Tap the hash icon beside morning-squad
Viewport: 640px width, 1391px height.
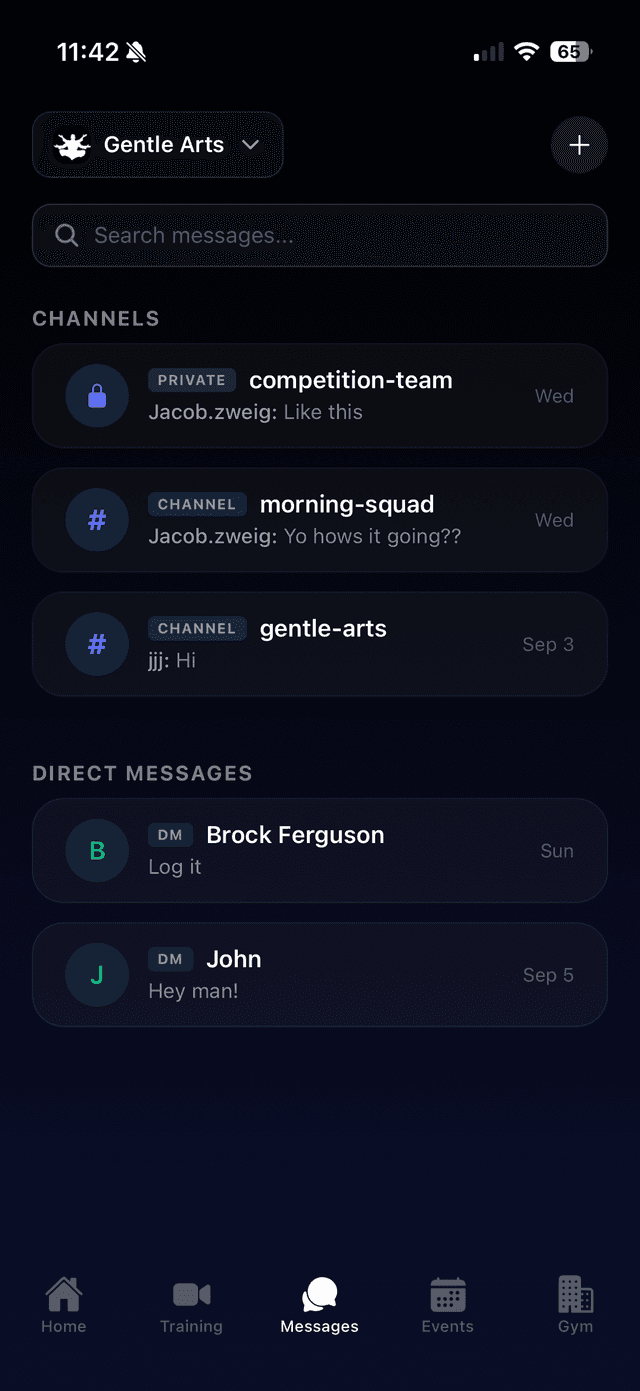coord(97,520)
